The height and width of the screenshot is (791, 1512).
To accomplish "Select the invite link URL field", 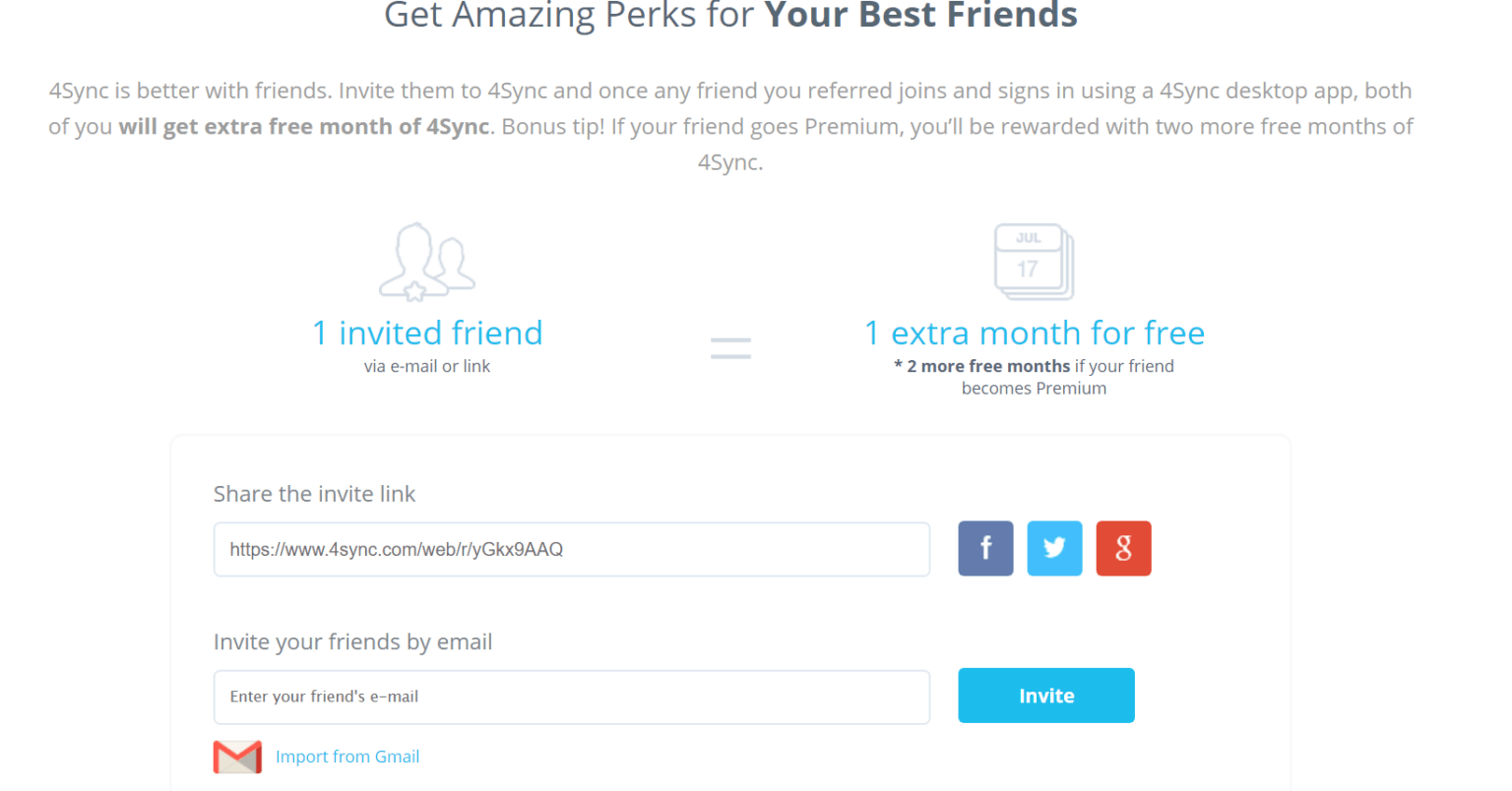I will tap(572, 549).
